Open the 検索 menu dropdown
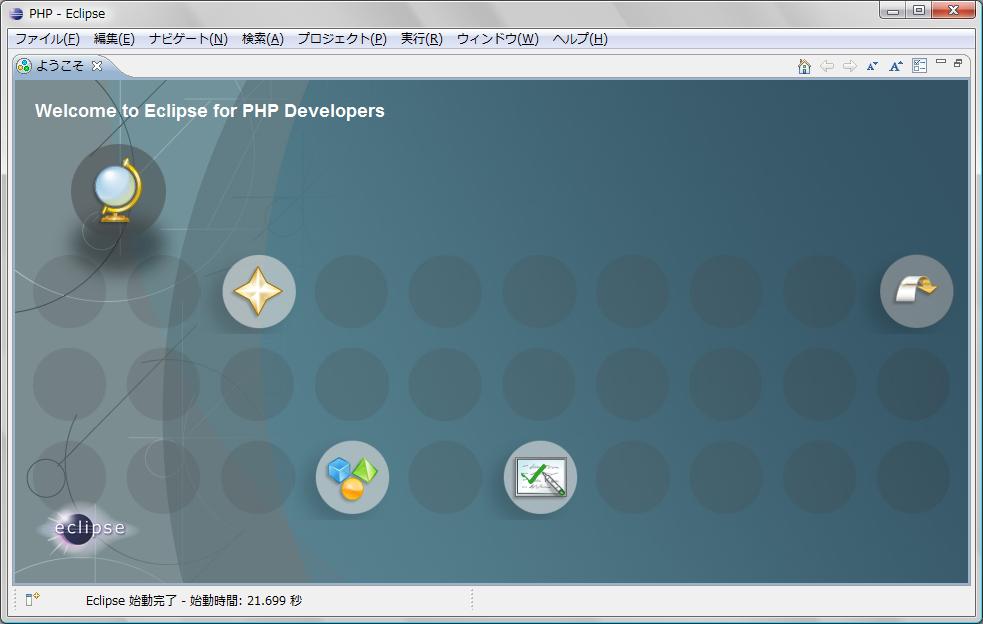983x624 pixels. tap(262, 37)
